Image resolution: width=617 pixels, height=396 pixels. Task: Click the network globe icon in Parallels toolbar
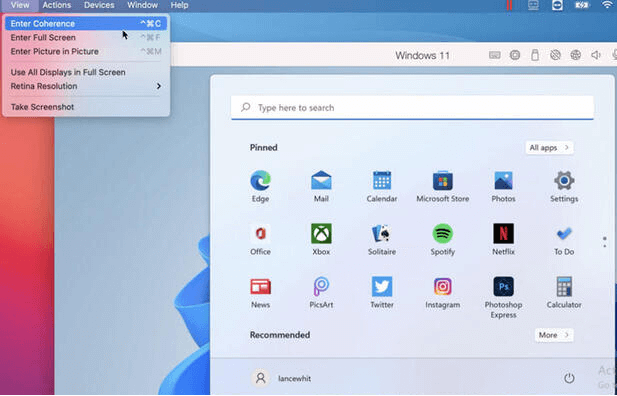(x=576, y=55)
